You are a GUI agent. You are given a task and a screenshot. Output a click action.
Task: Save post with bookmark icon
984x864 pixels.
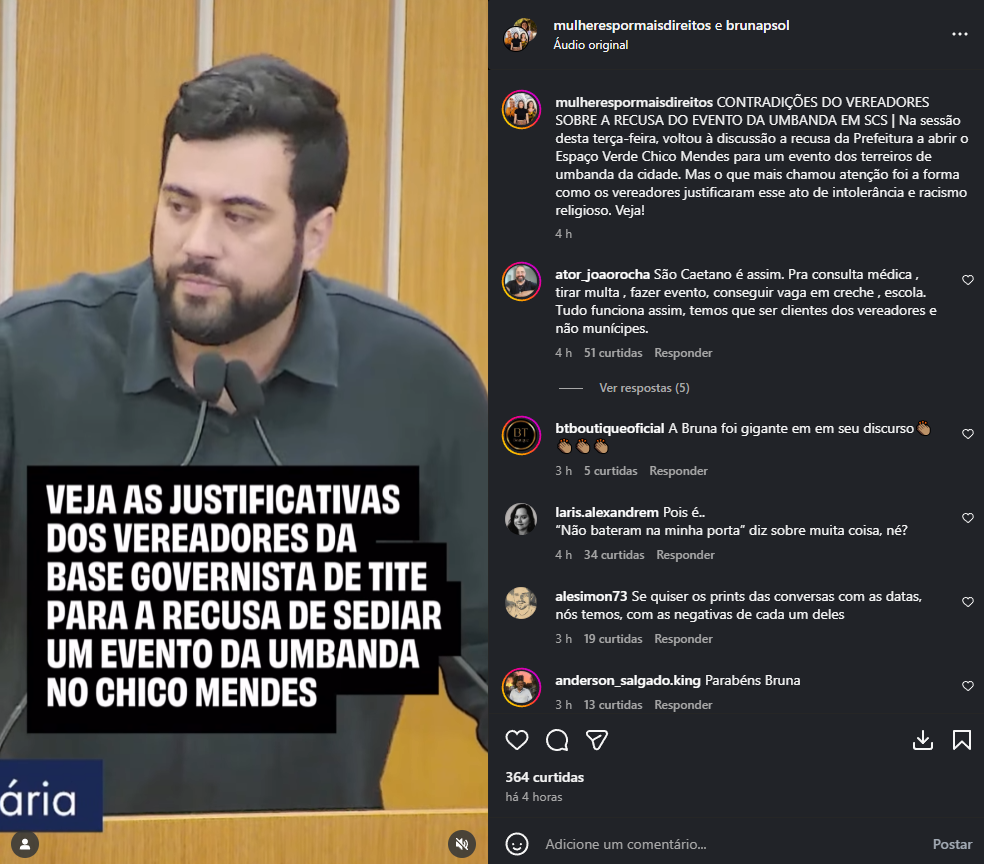961,740
